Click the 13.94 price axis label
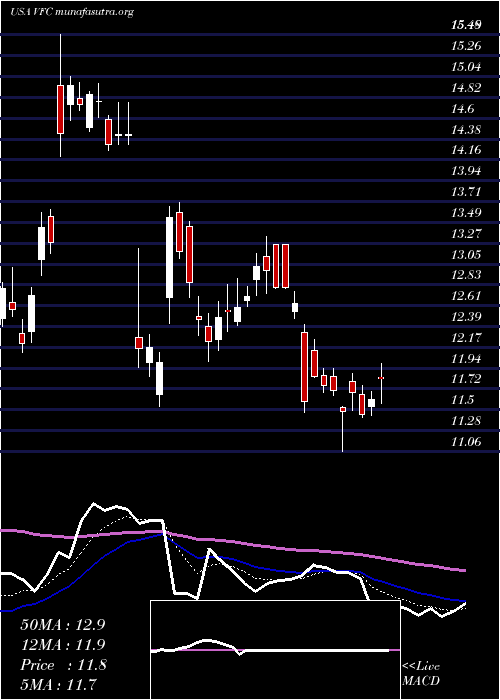This screenshot has width=500, height=700. [466, 171]
